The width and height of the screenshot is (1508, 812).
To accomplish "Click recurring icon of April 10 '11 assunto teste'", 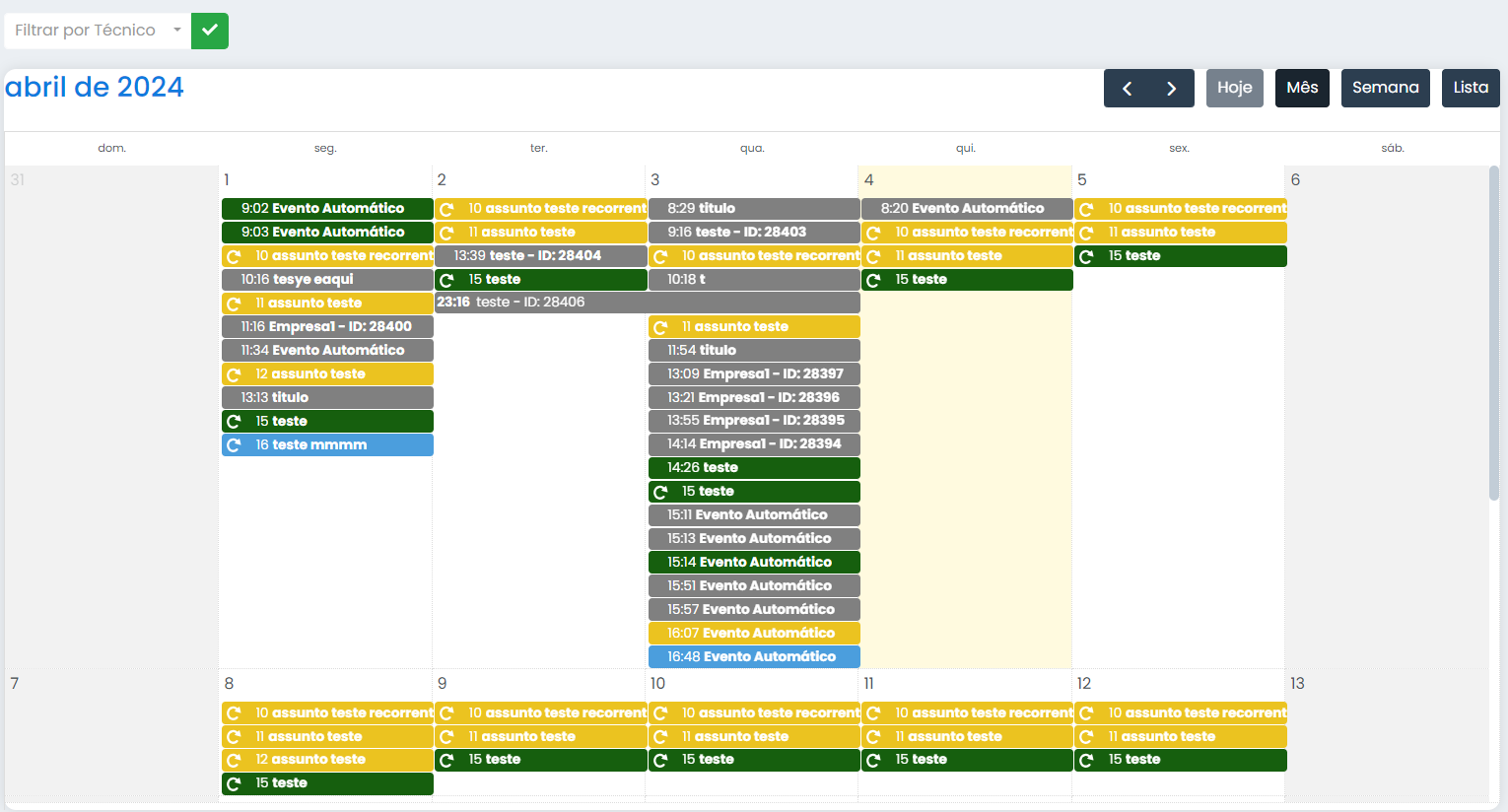I will tap(660, 736).
